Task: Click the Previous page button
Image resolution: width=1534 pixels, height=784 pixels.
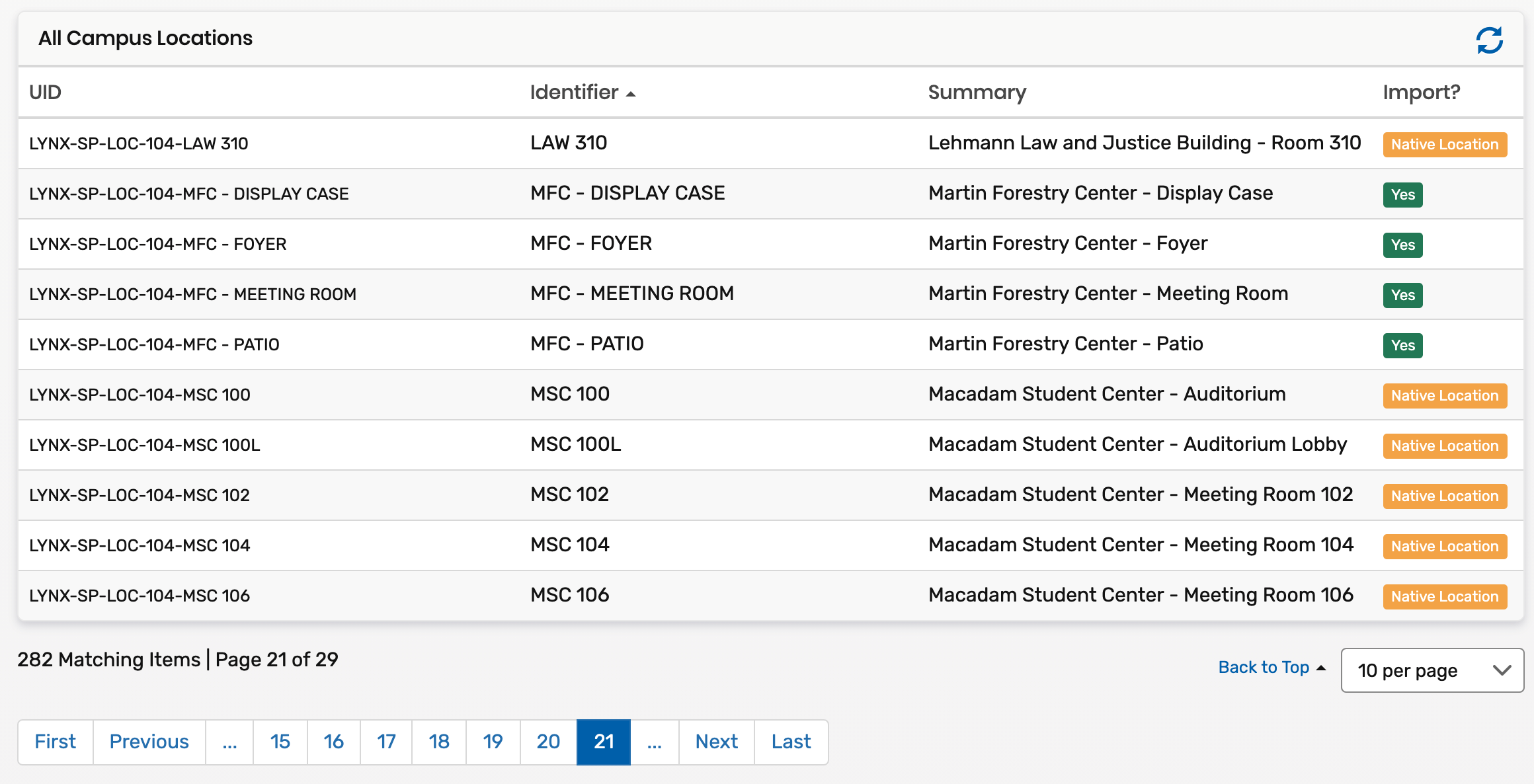Action: pos(149,742)
